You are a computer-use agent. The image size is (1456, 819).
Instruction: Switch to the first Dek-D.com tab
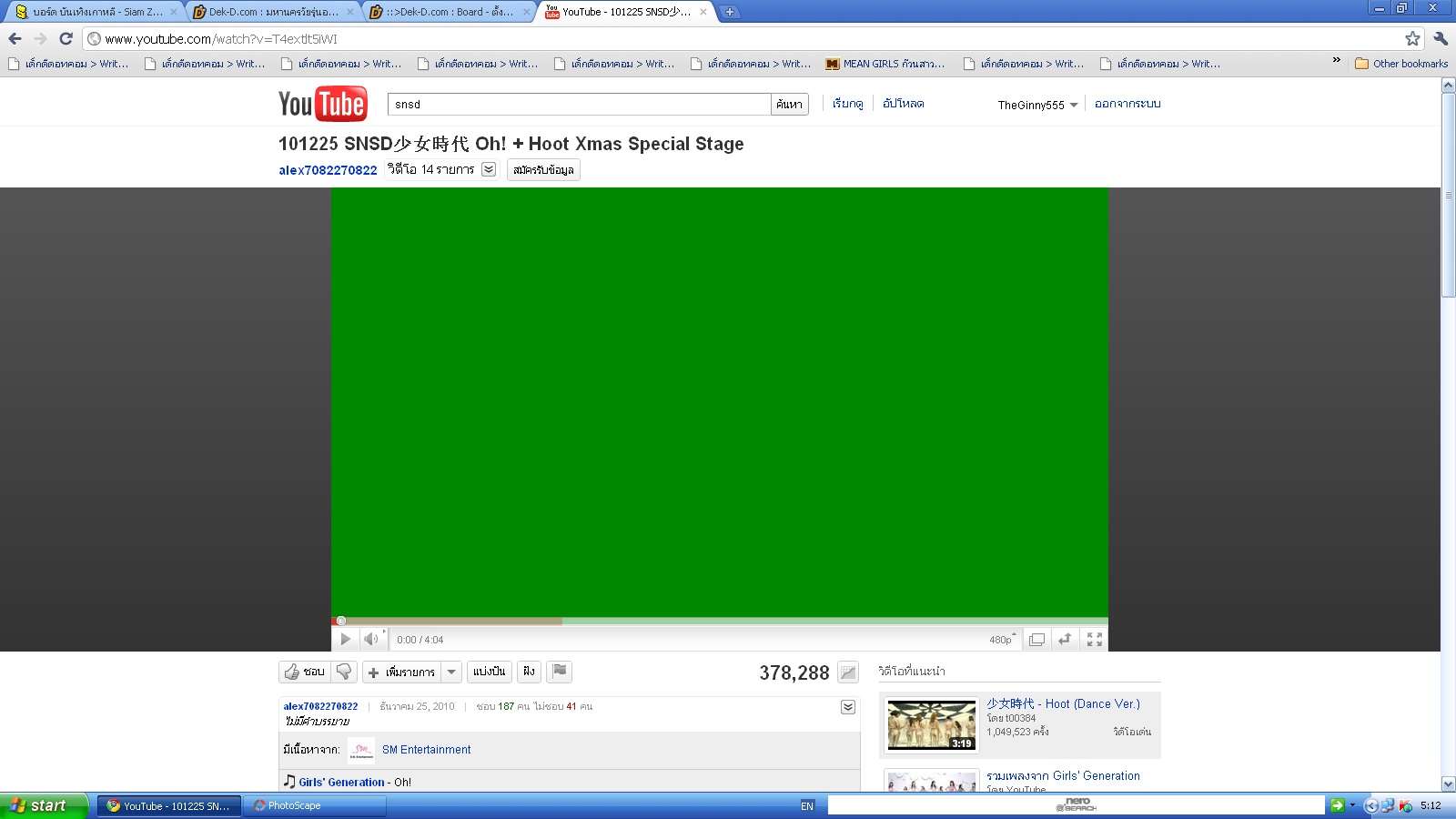[273, 12]
